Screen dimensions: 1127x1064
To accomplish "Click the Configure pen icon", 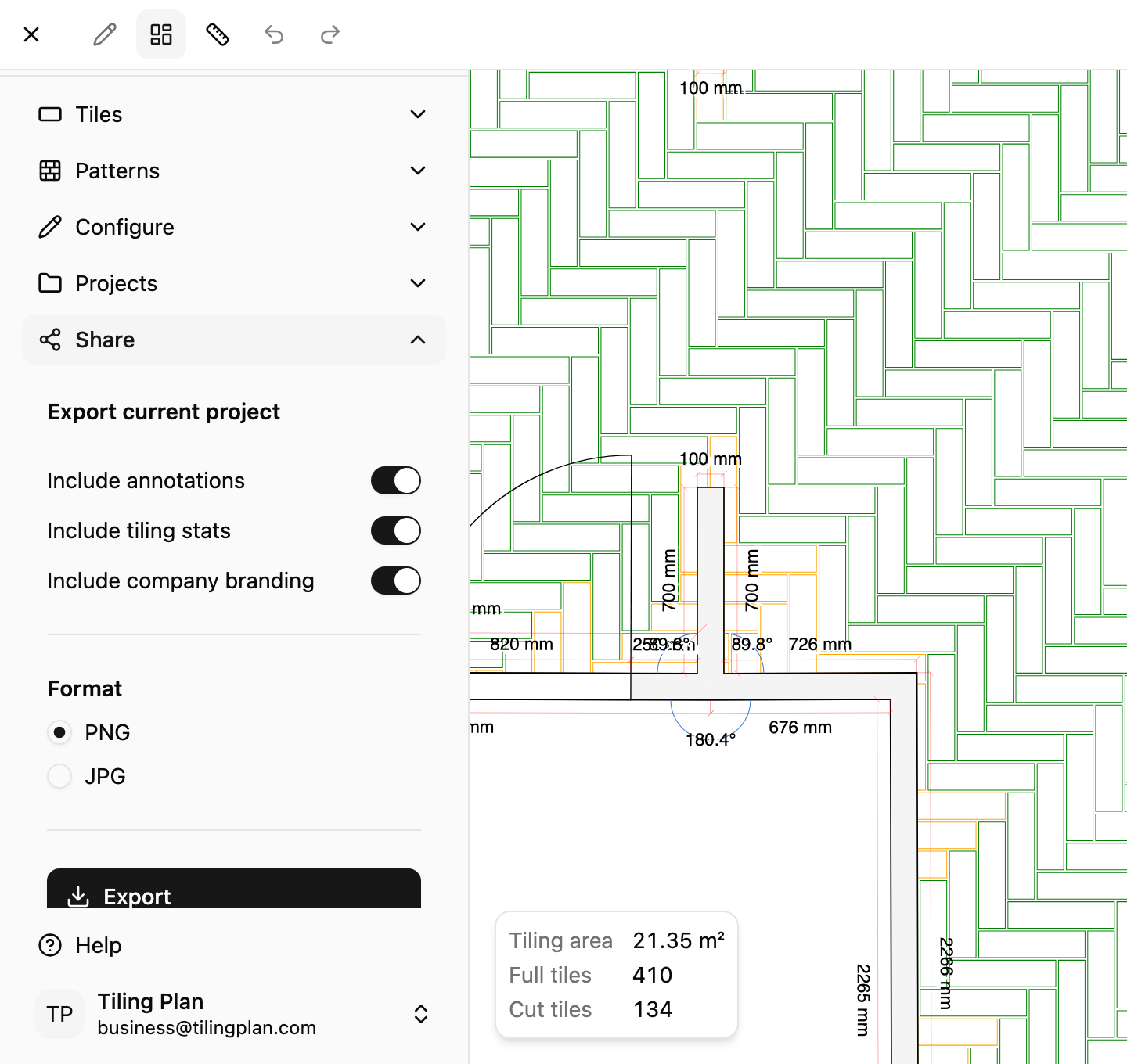I will (50, 227).
